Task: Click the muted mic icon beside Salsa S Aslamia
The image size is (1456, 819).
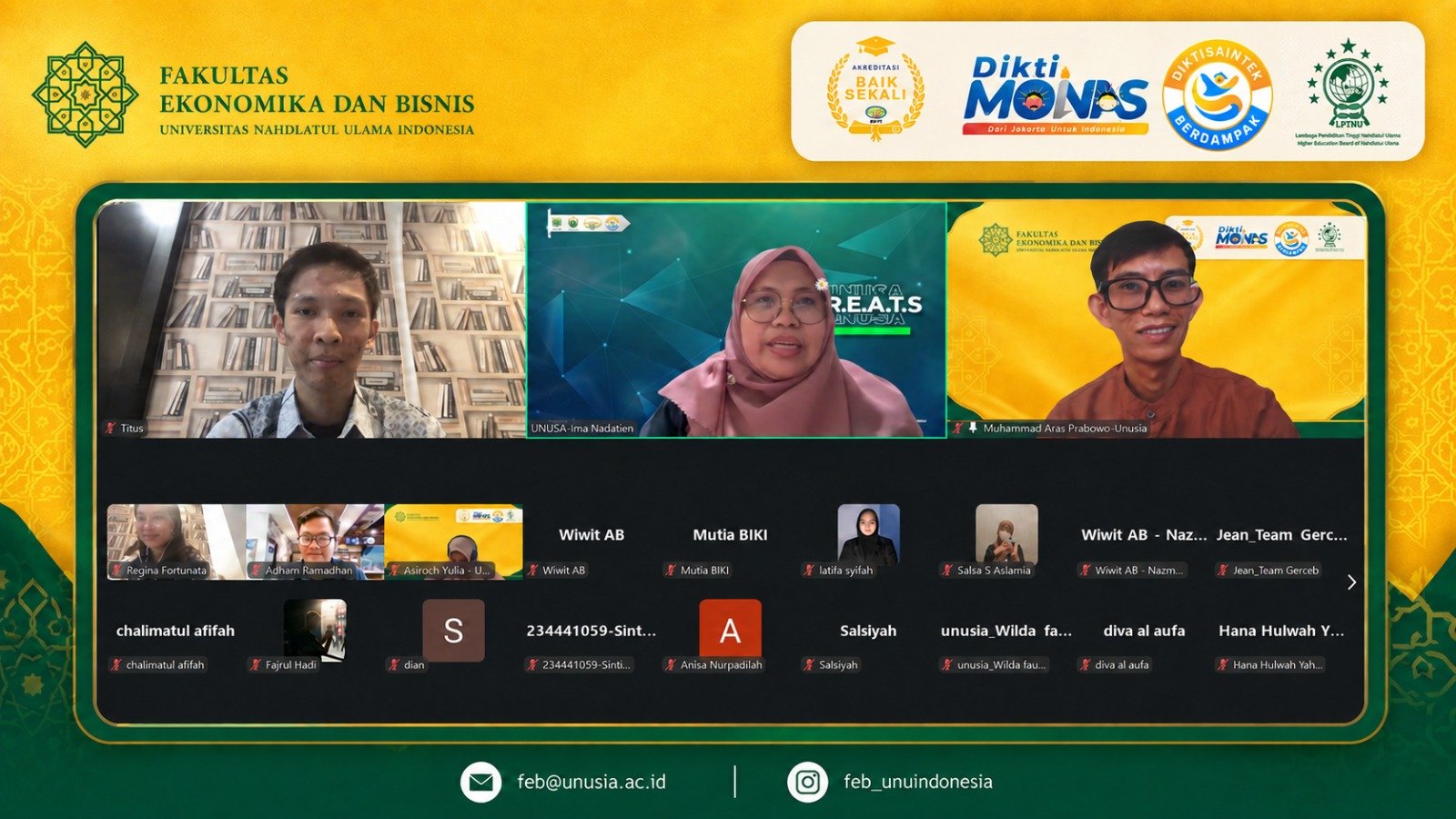Action: click(x=947, y=571)
